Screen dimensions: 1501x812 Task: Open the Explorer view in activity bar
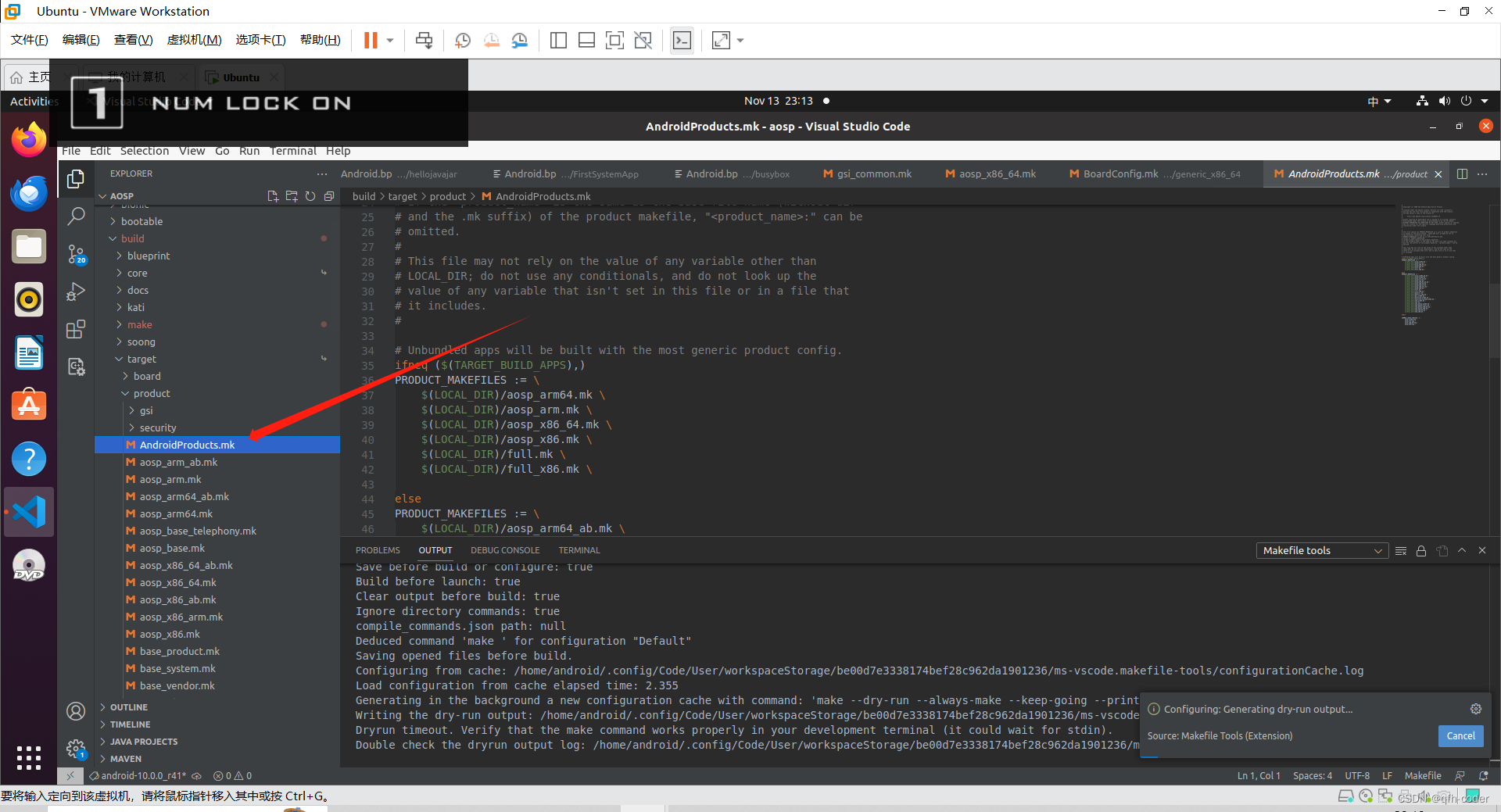tap(76, 179)
